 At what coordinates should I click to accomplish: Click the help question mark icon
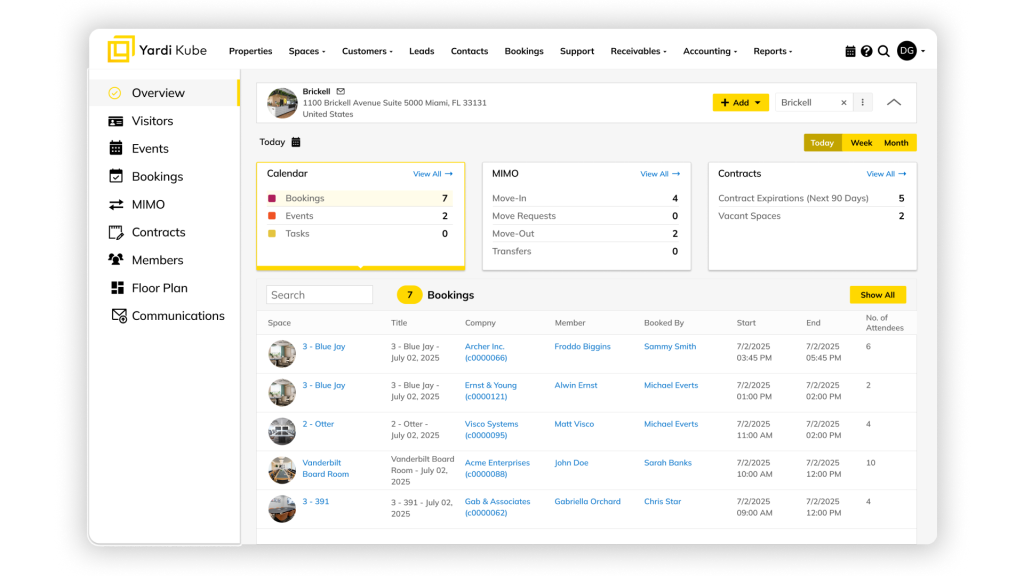click(866, 51)
